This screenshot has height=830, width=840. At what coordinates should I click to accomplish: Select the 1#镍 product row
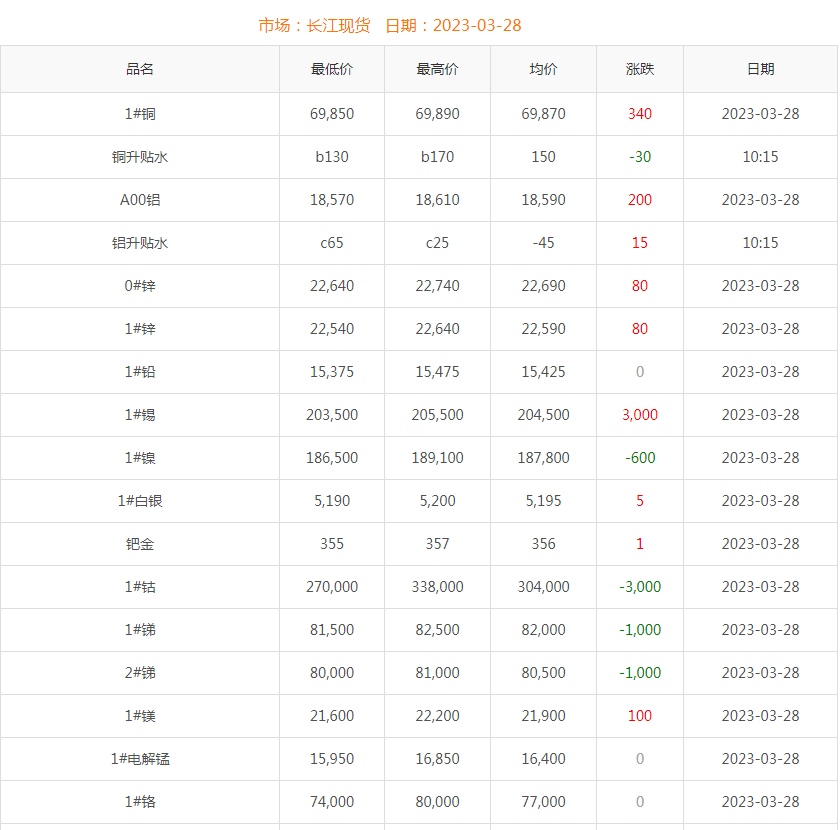140,458
